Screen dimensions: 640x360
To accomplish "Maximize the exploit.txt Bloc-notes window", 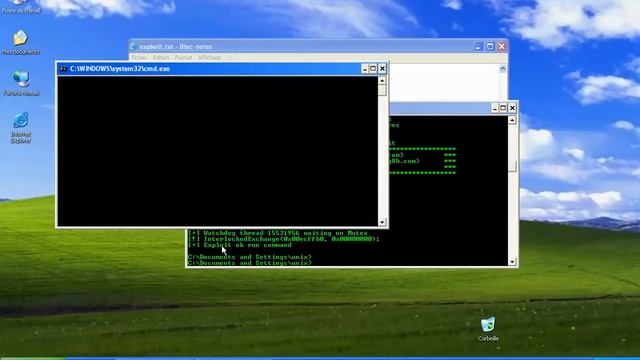I will point(490,47).
